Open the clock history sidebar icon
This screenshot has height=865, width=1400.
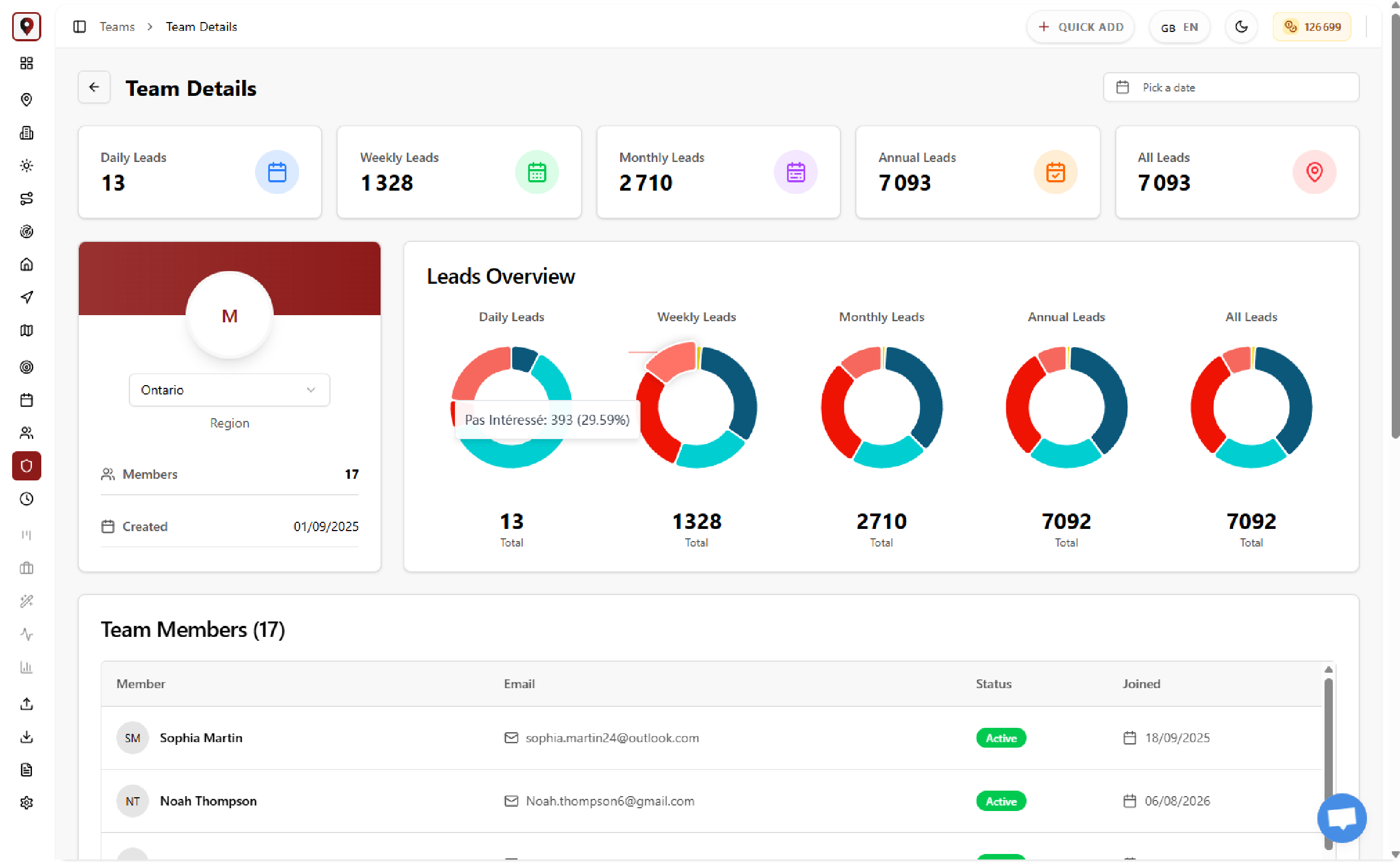(x=26, y=499)
